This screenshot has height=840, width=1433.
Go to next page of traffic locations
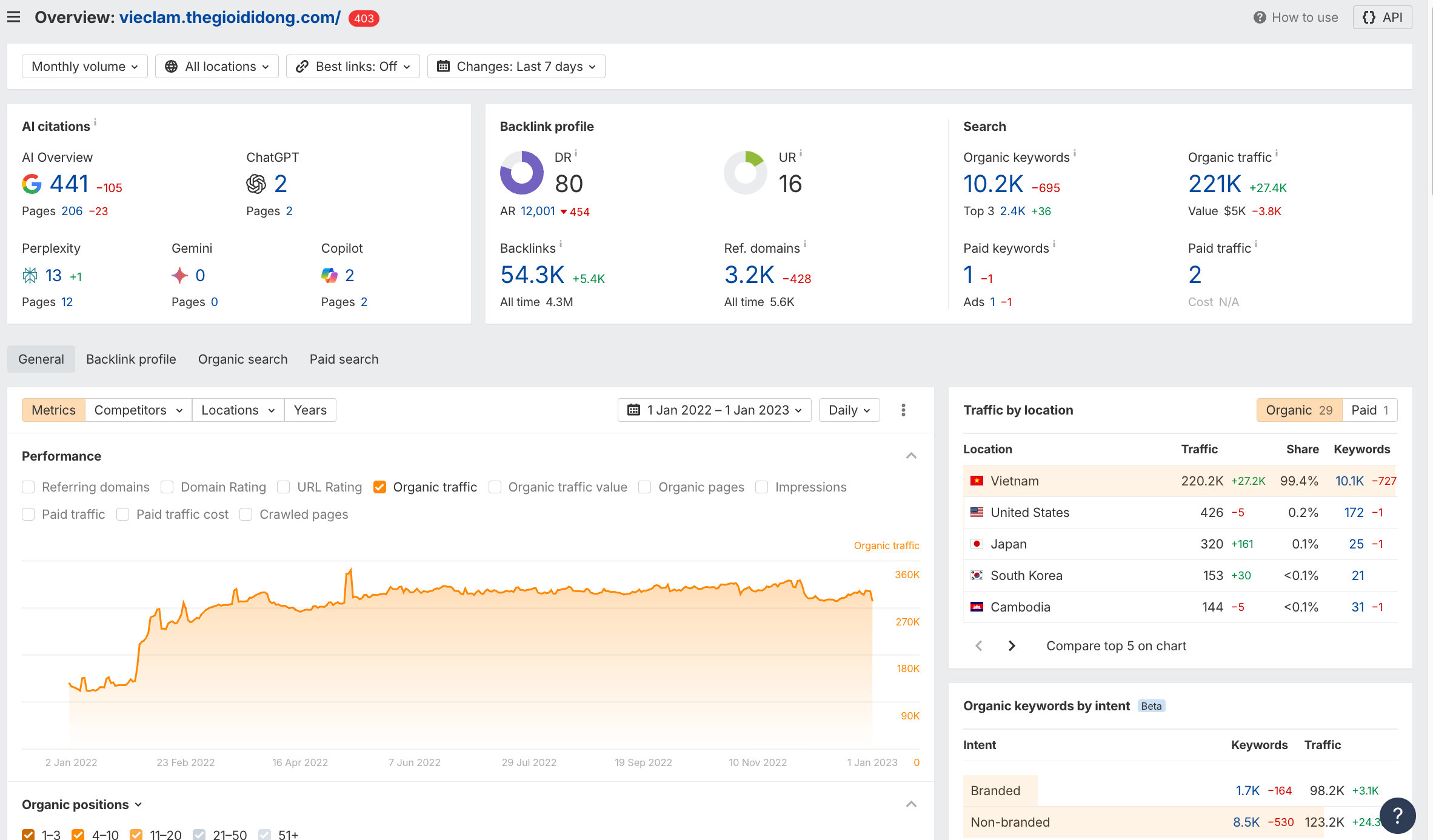[x=1011, y=646]
